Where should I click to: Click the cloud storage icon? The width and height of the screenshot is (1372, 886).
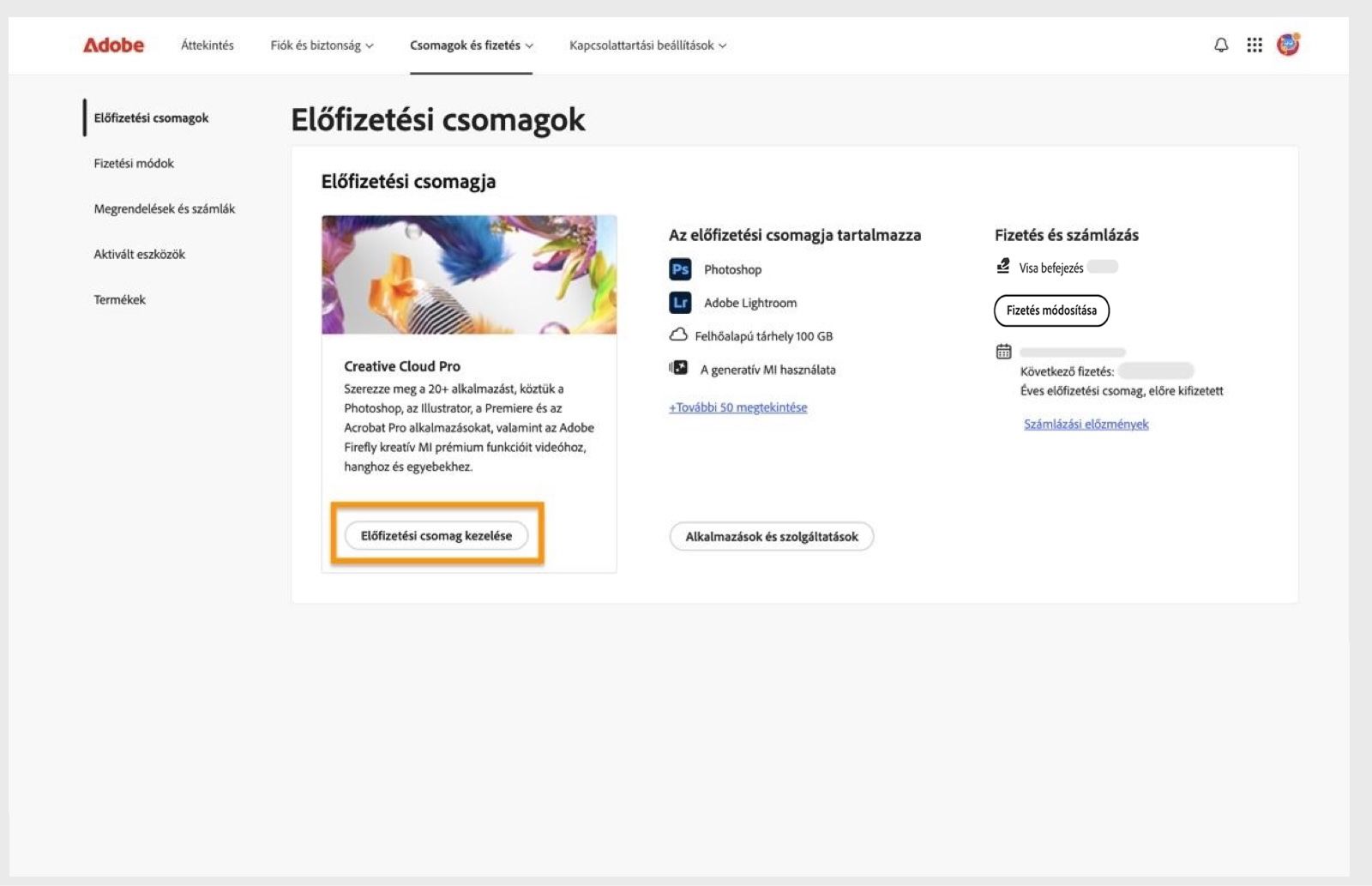(x=678, y=335)
